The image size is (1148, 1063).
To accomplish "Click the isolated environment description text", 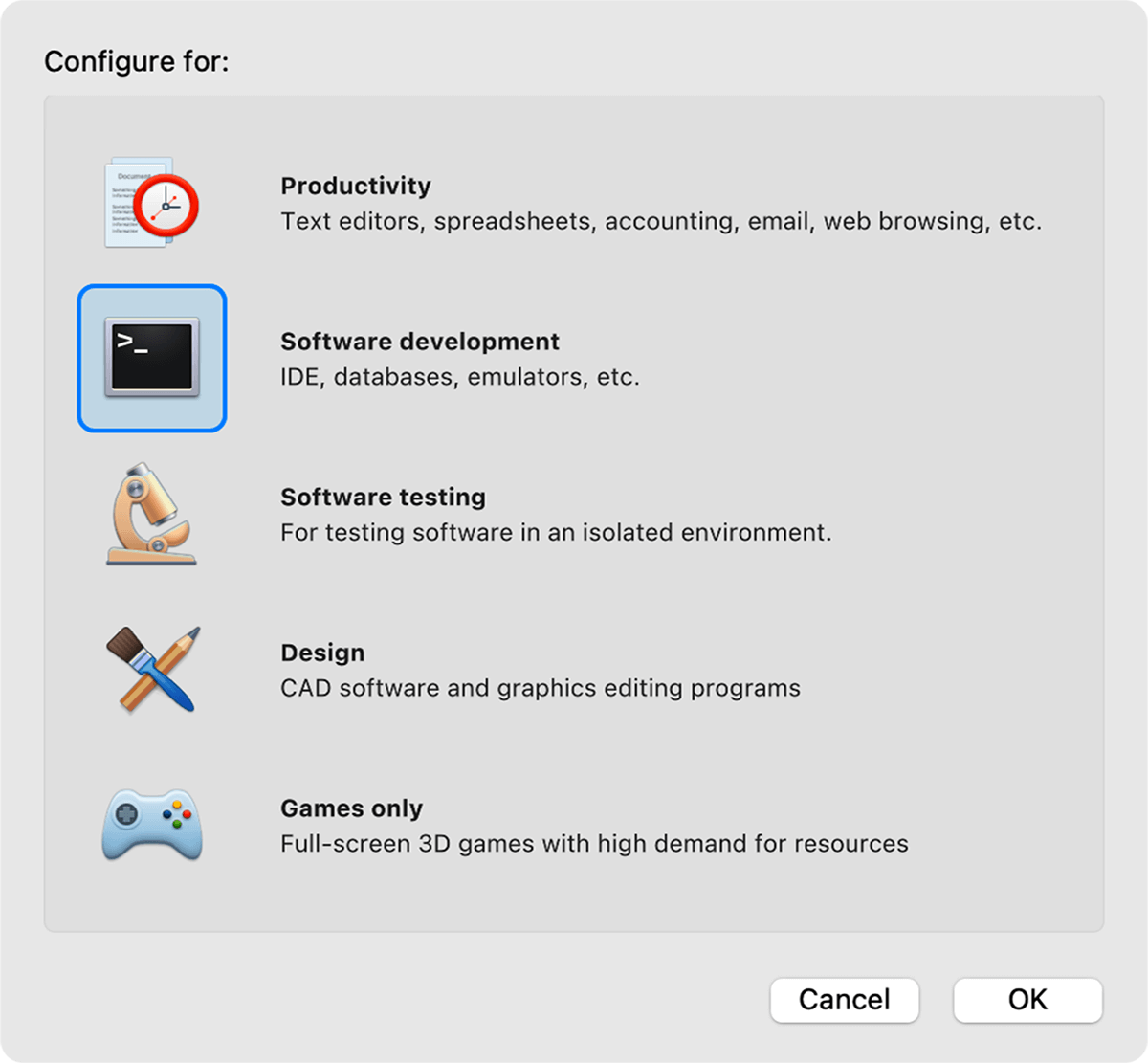I will tap(556, 533).
